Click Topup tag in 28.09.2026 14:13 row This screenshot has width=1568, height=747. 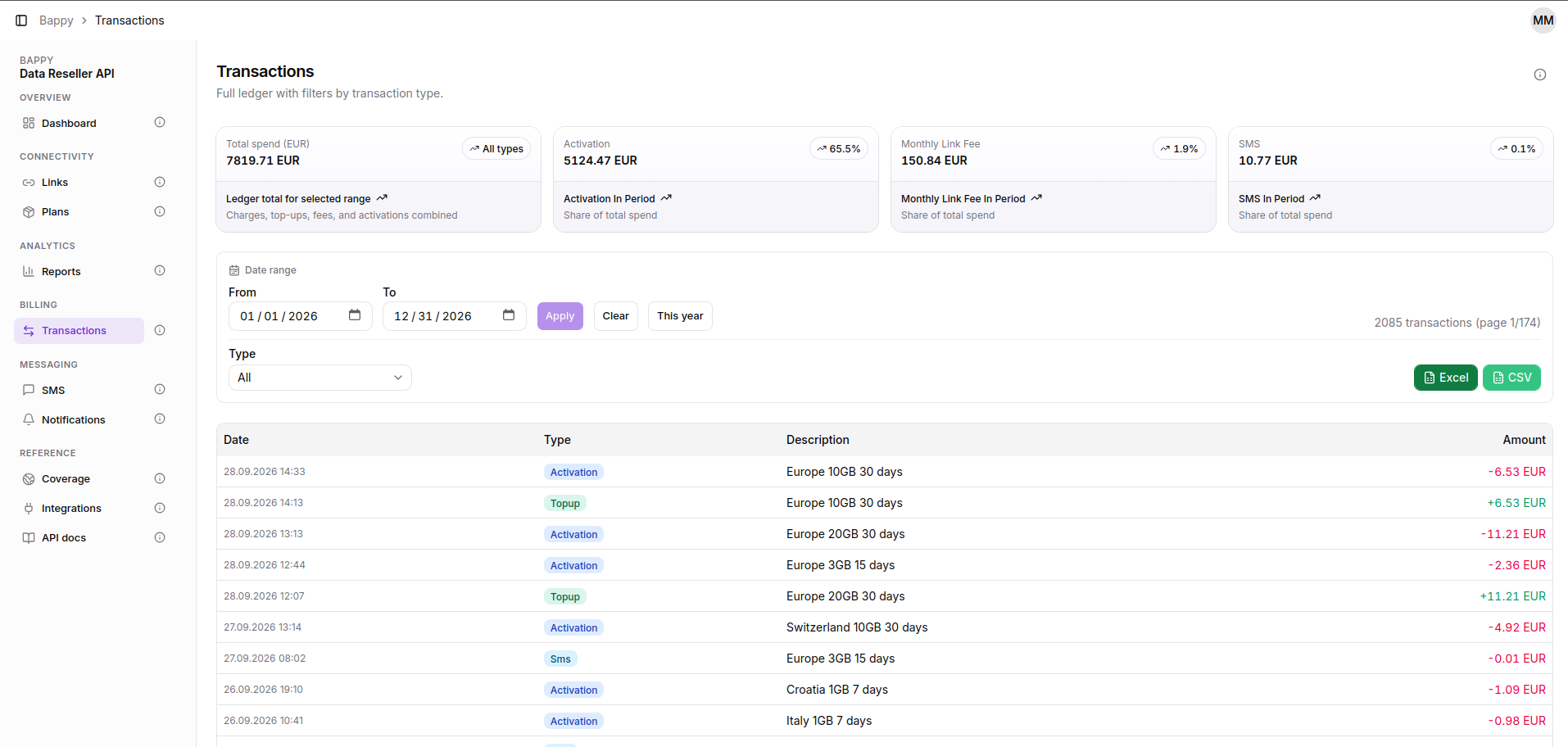click(565, 503)
